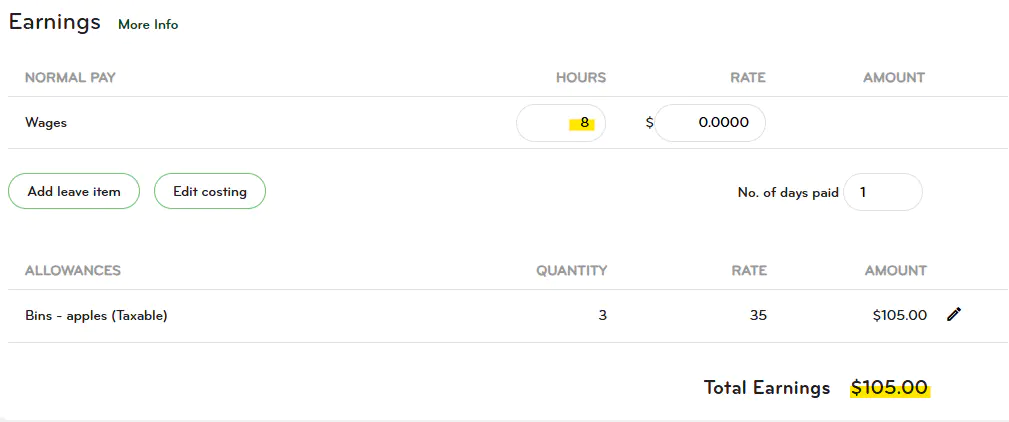Focus the Wages rate field showing 0.0000
Image resolution: width=1009 pixels, height=422 pixels.
tap(710, 122)
